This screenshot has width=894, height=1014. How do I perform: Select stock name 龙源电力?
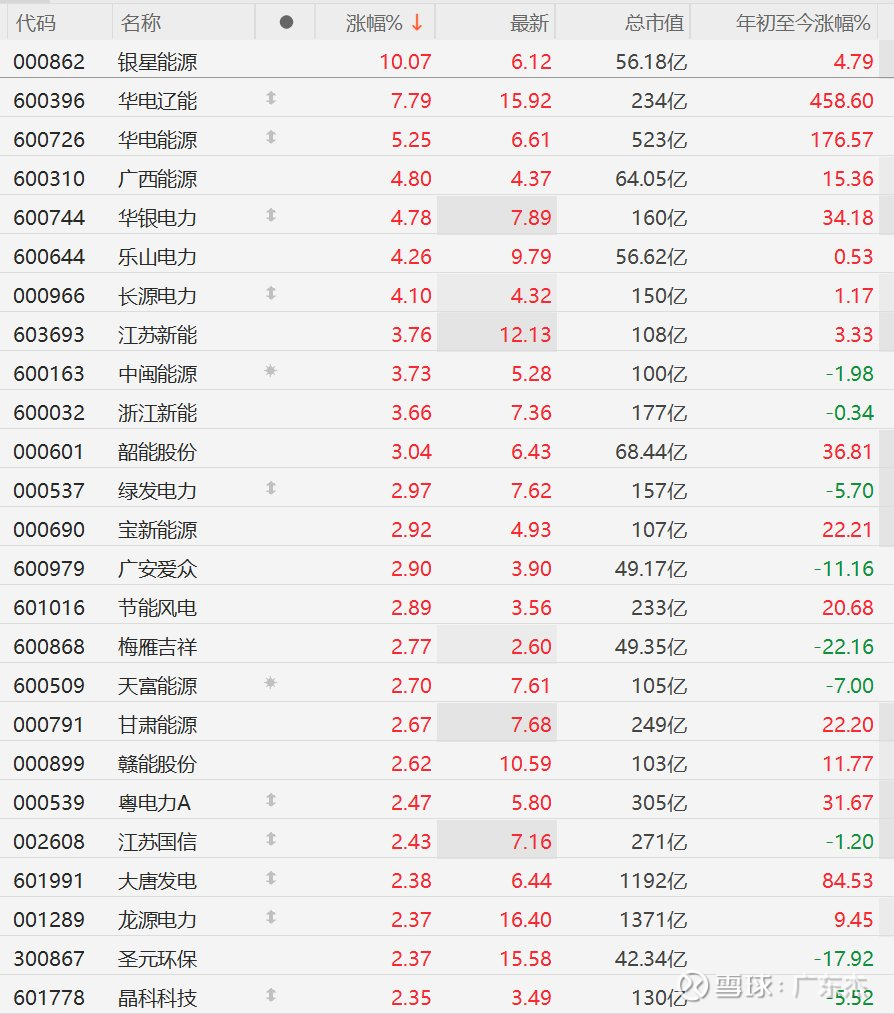click(x=157, y=920)
